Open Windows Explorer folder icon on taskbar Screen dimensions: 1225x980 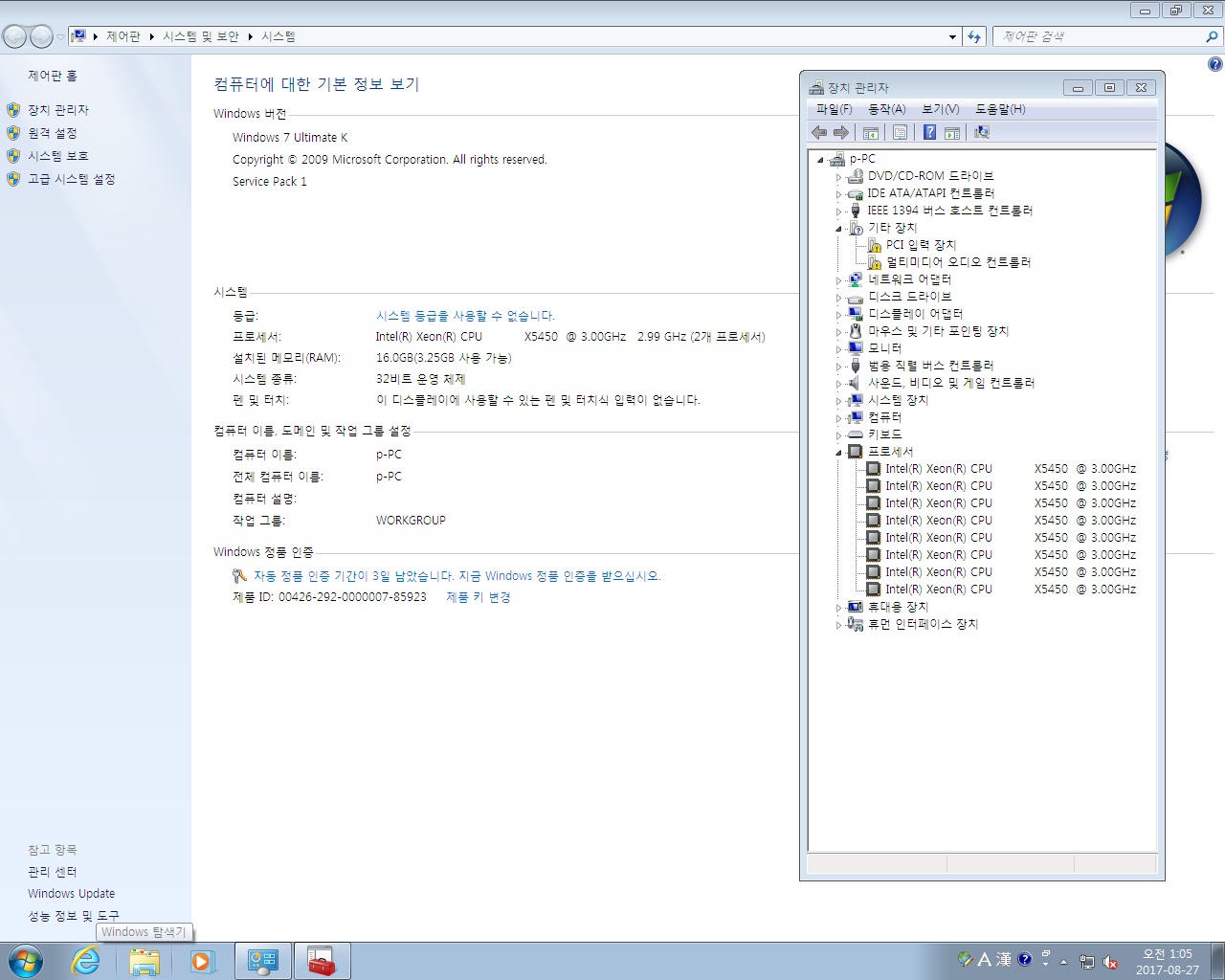click(x=145, y=961)
